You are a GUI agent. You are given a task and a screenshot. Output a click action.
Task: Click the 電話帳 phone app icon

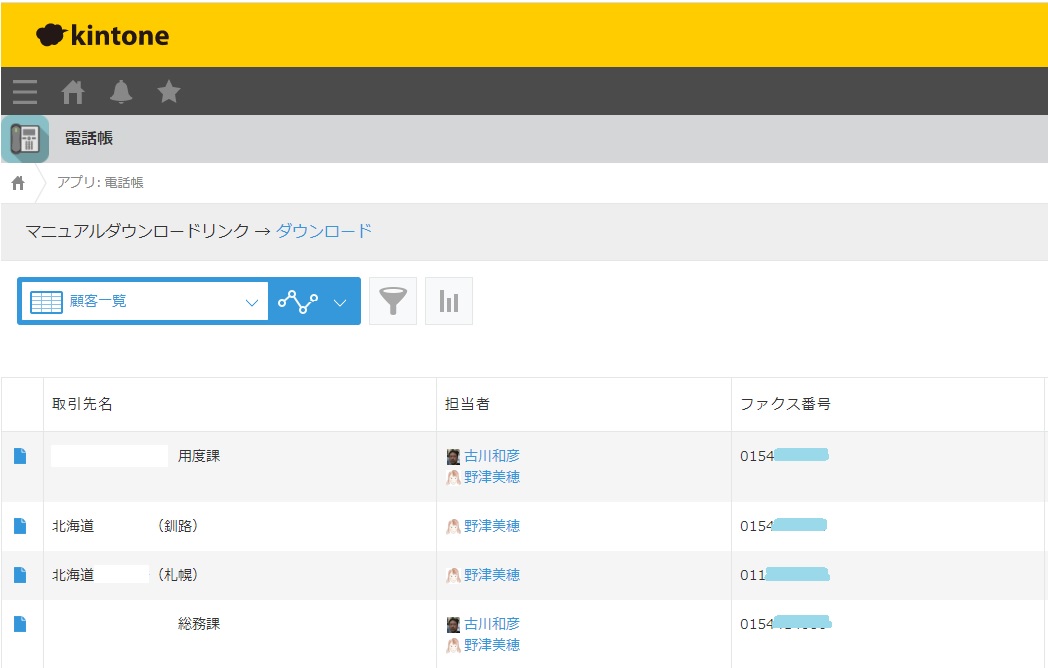point(25,139)
